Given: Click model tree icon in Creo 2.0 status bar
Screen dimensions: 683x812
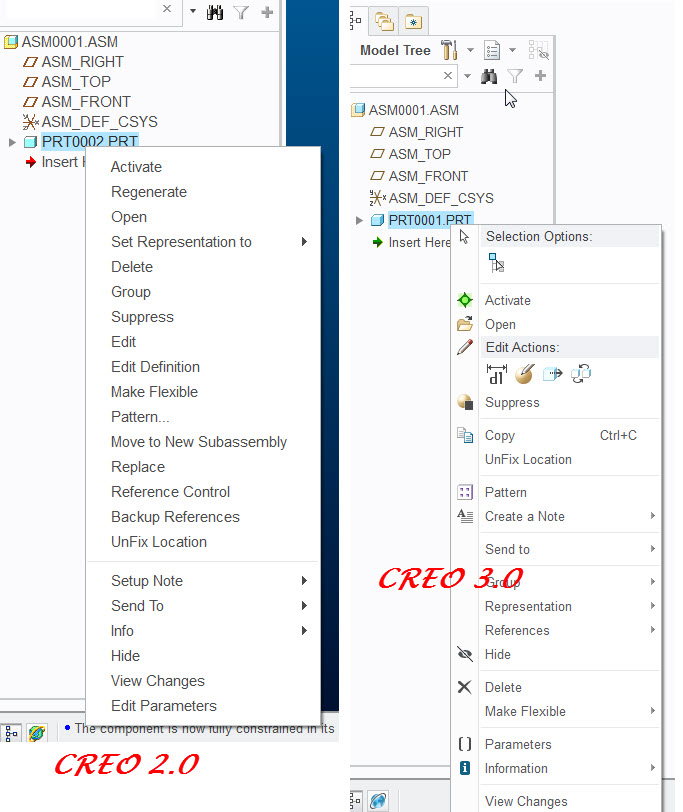Looking at the screenshot, I should pos(11,733).
